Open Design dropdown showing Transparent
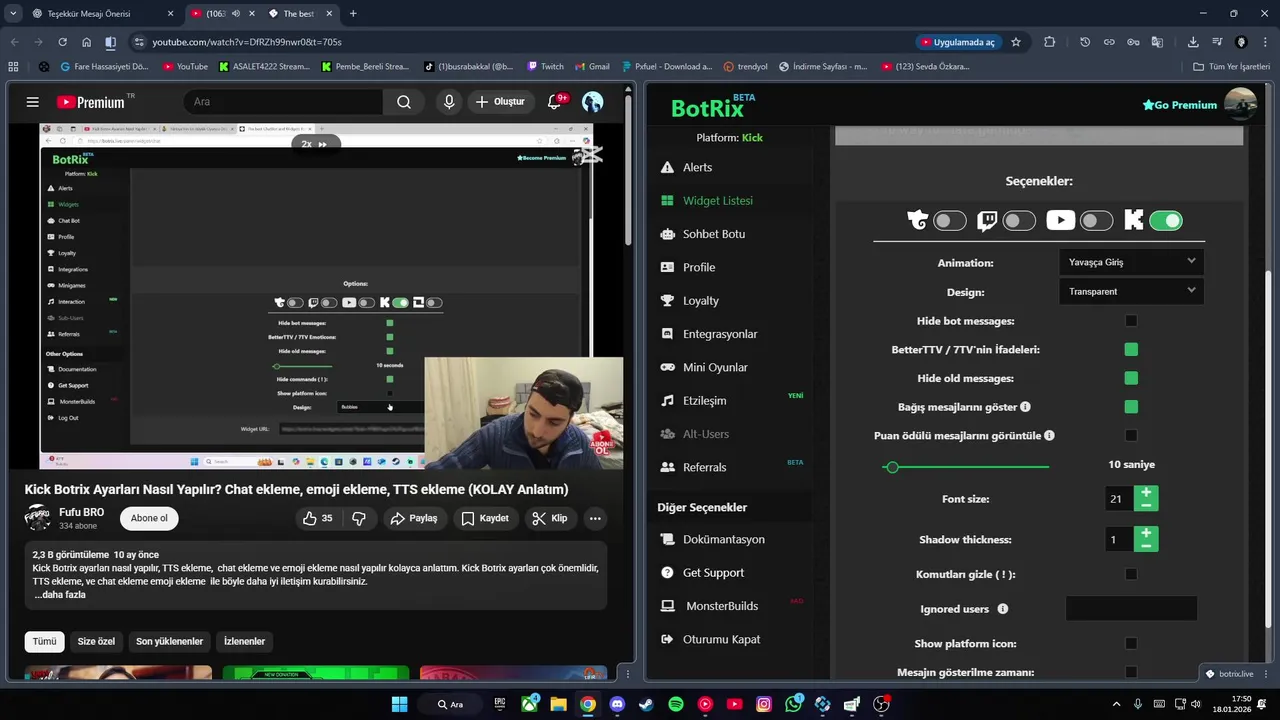This screenshot has width=1280, height=720. pyautogui.click(x=1131, y=291)
